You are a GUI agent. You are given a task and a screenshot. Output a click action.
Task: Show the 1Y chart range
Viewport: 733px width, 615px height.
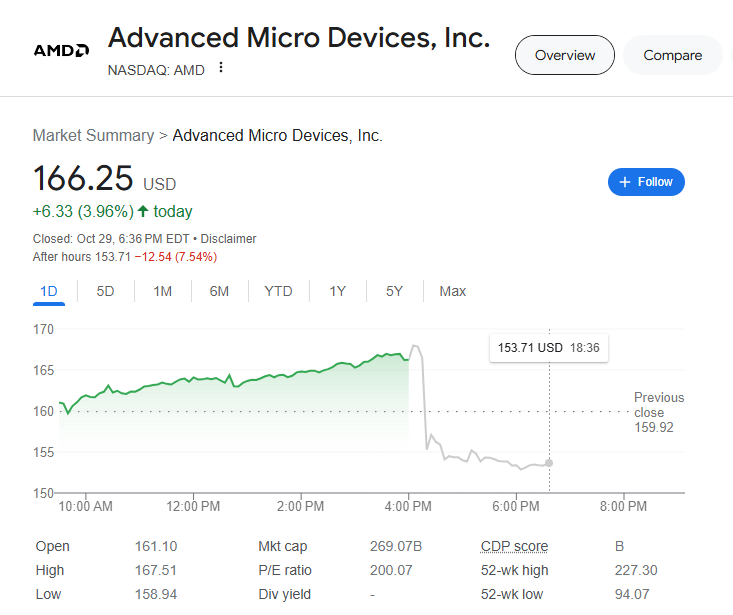click(337, 292)
